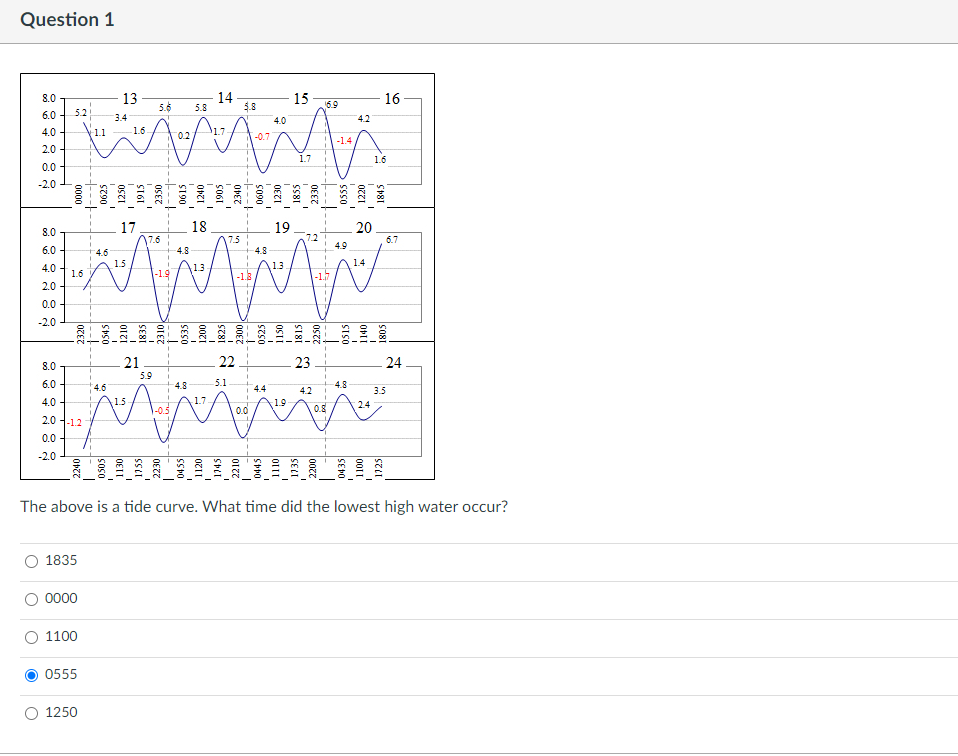The height and width of the screenshot is (756, 958).
Task: Select the 1835 radio button
Action: tap(31, 561)
